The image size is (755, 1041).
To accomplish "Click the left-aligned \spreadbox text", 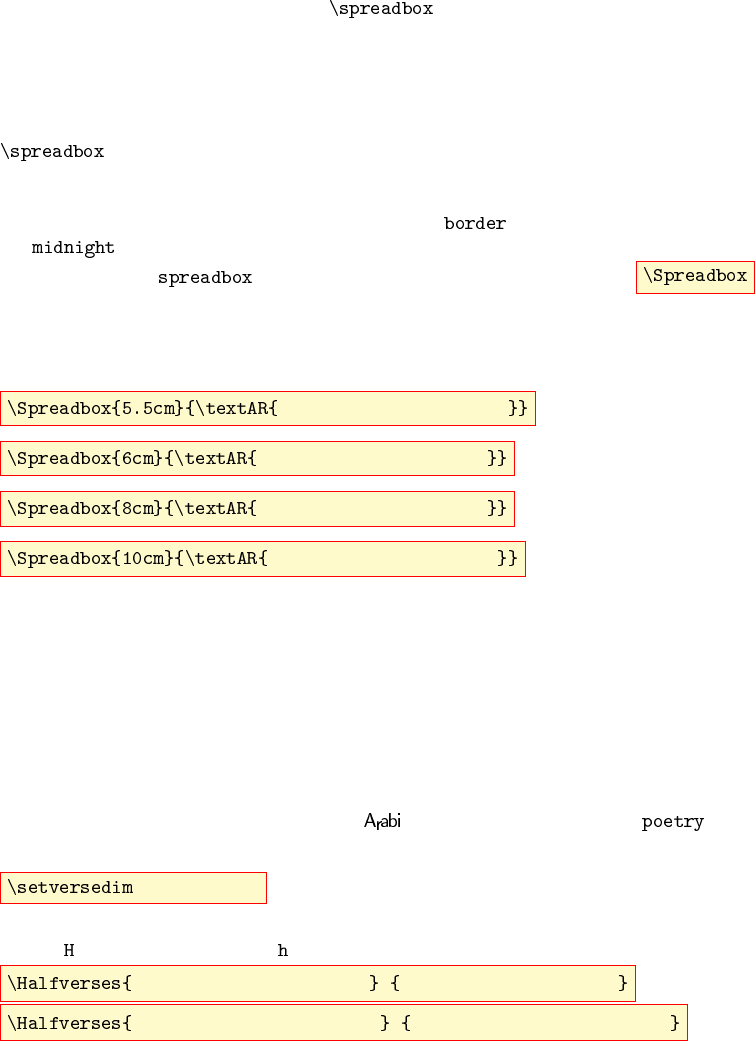I will tap(52, 152).
